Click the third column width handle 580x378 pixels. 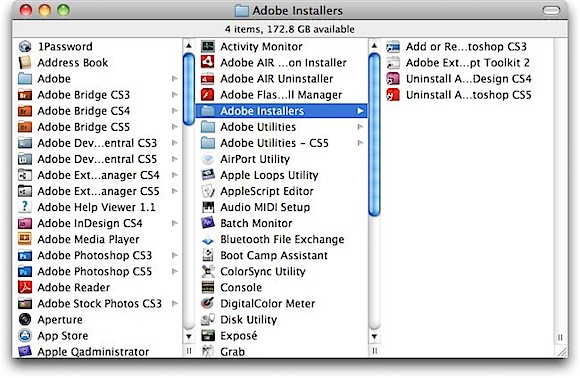(x=560, y=337)
